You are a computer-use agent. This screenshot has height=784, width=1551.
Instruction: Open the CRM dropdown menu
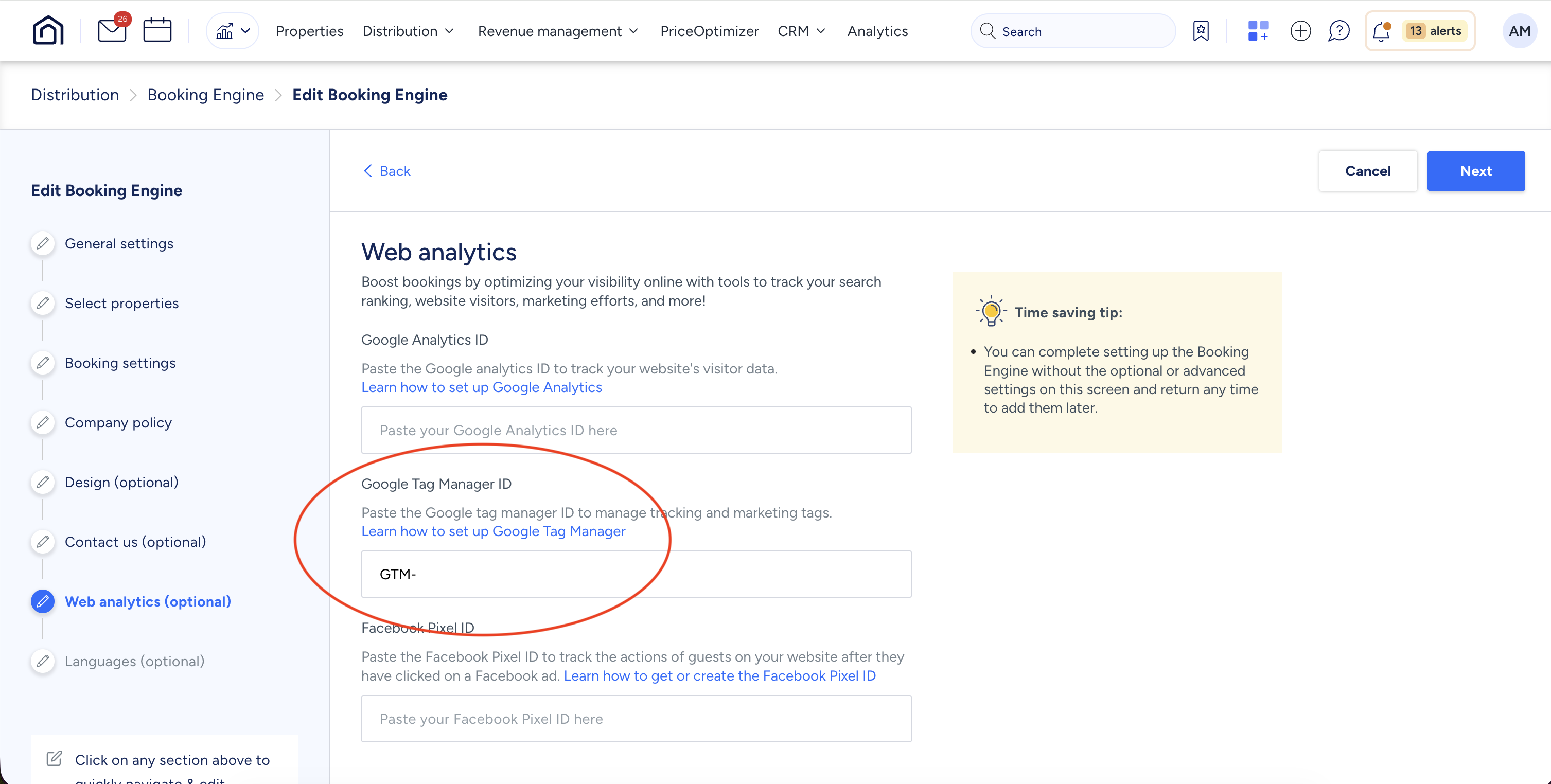point(801,31)
